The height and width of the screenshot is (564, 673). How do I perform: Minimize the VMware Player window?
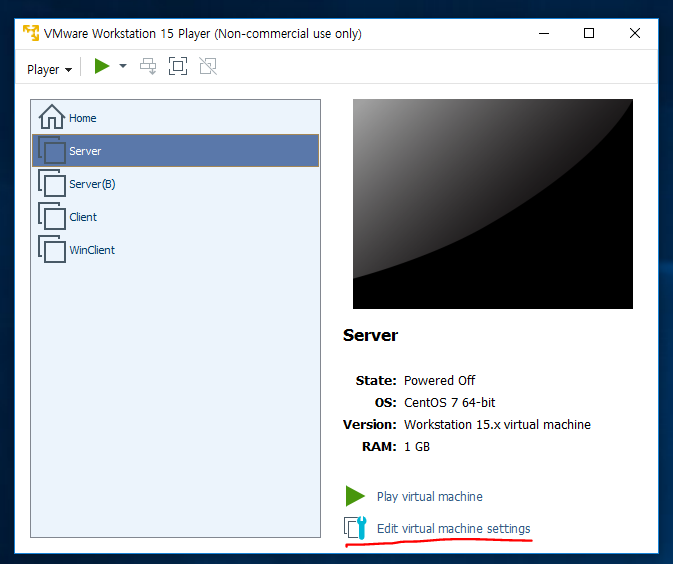click(x=544, y=33)
